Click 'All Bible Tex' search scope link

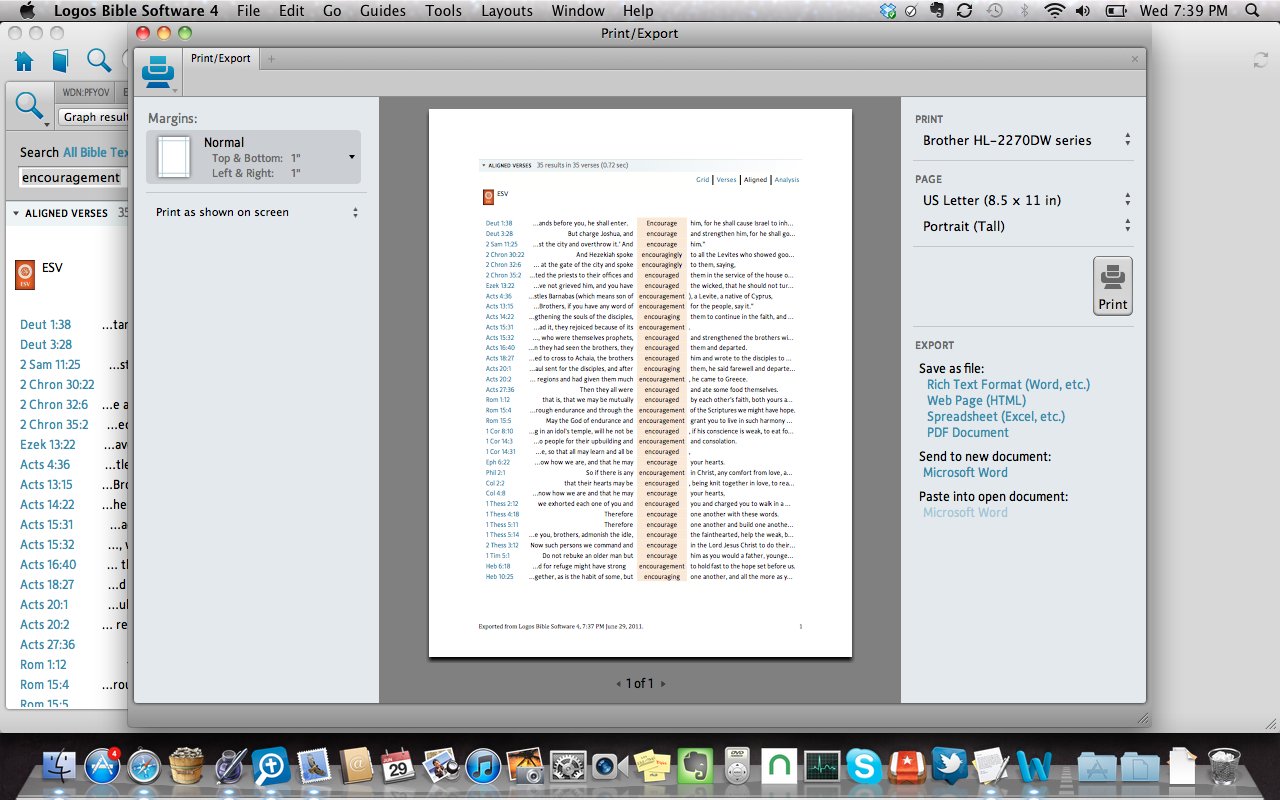96,152
